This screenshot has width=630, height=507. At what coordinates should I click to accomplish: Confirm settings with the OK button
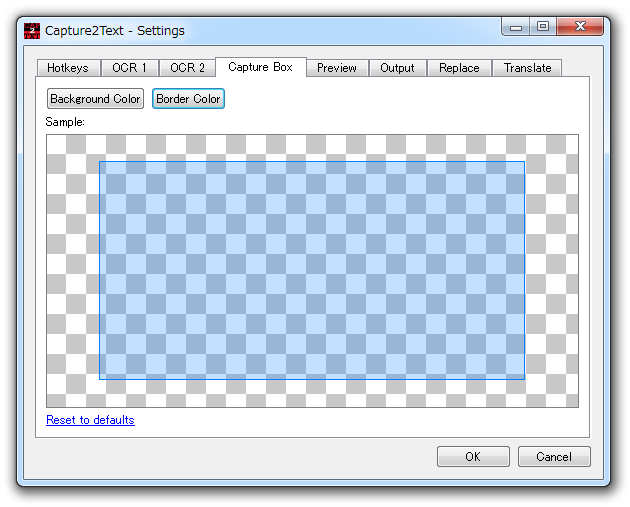pyautogui.click(x=473, y=456)
